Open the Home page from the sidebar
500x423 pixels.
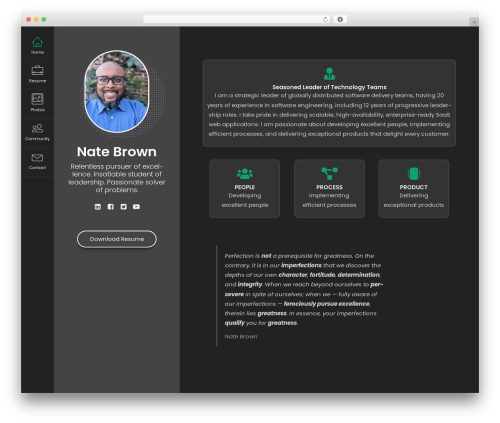(x=37, y=45)
